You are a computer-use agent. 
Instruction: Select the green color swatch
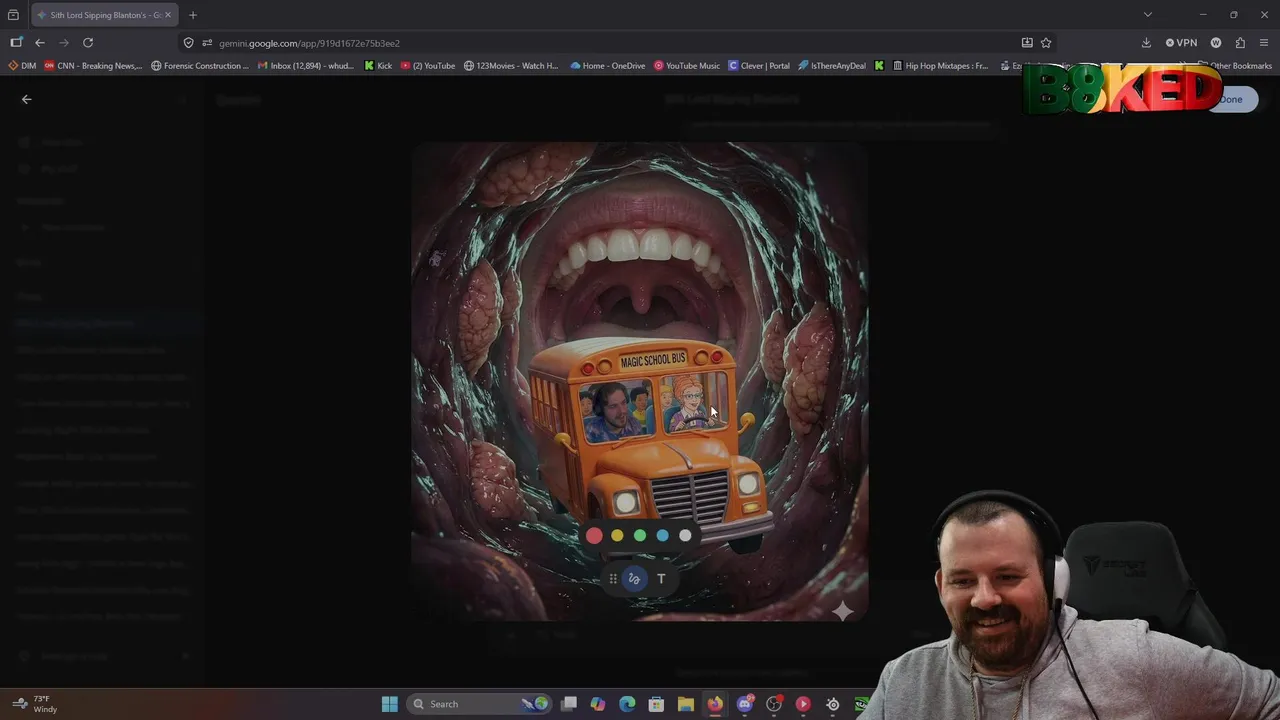640,536
